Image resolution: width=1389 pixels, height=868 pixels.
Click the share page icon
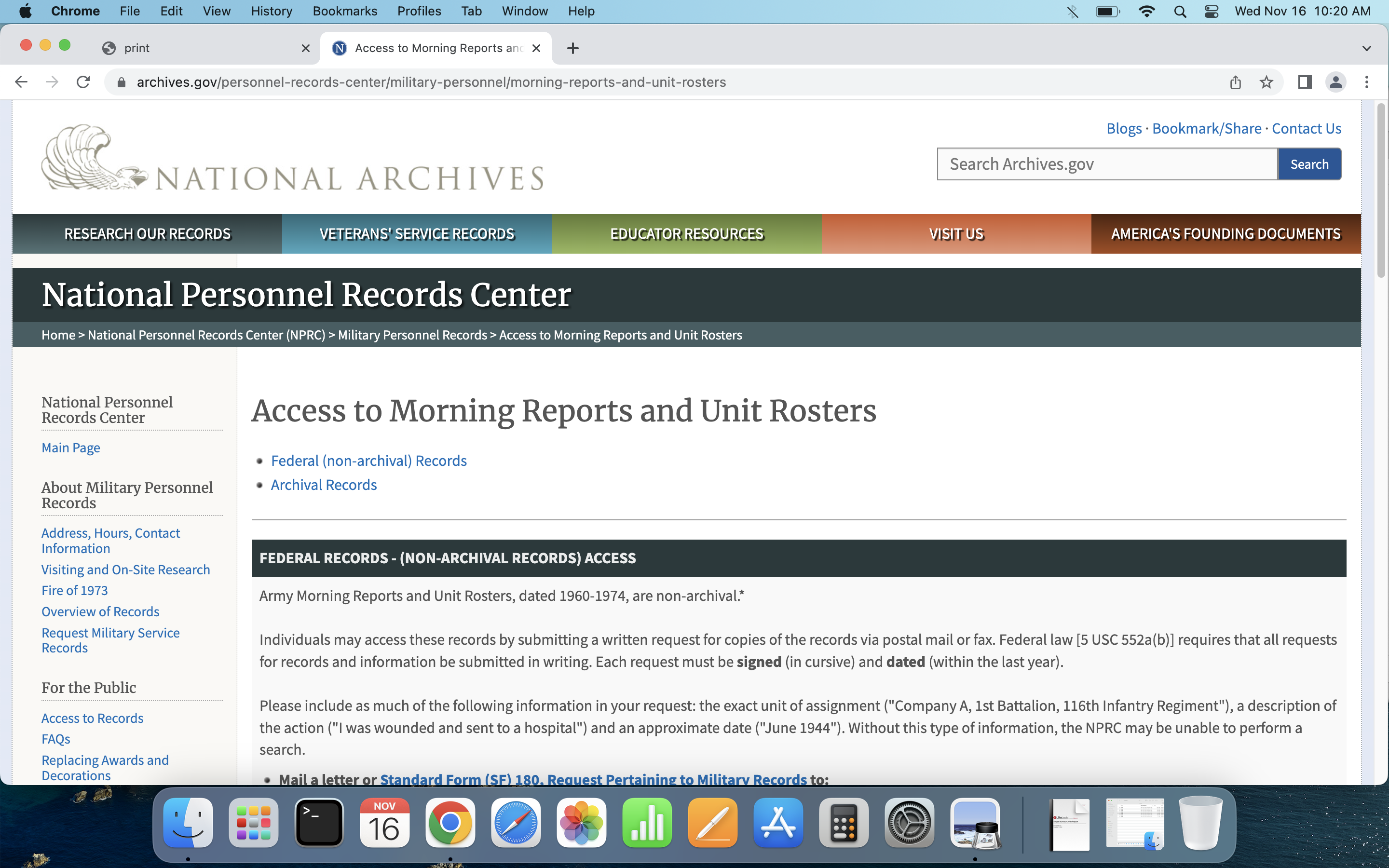click(1235, 82)
